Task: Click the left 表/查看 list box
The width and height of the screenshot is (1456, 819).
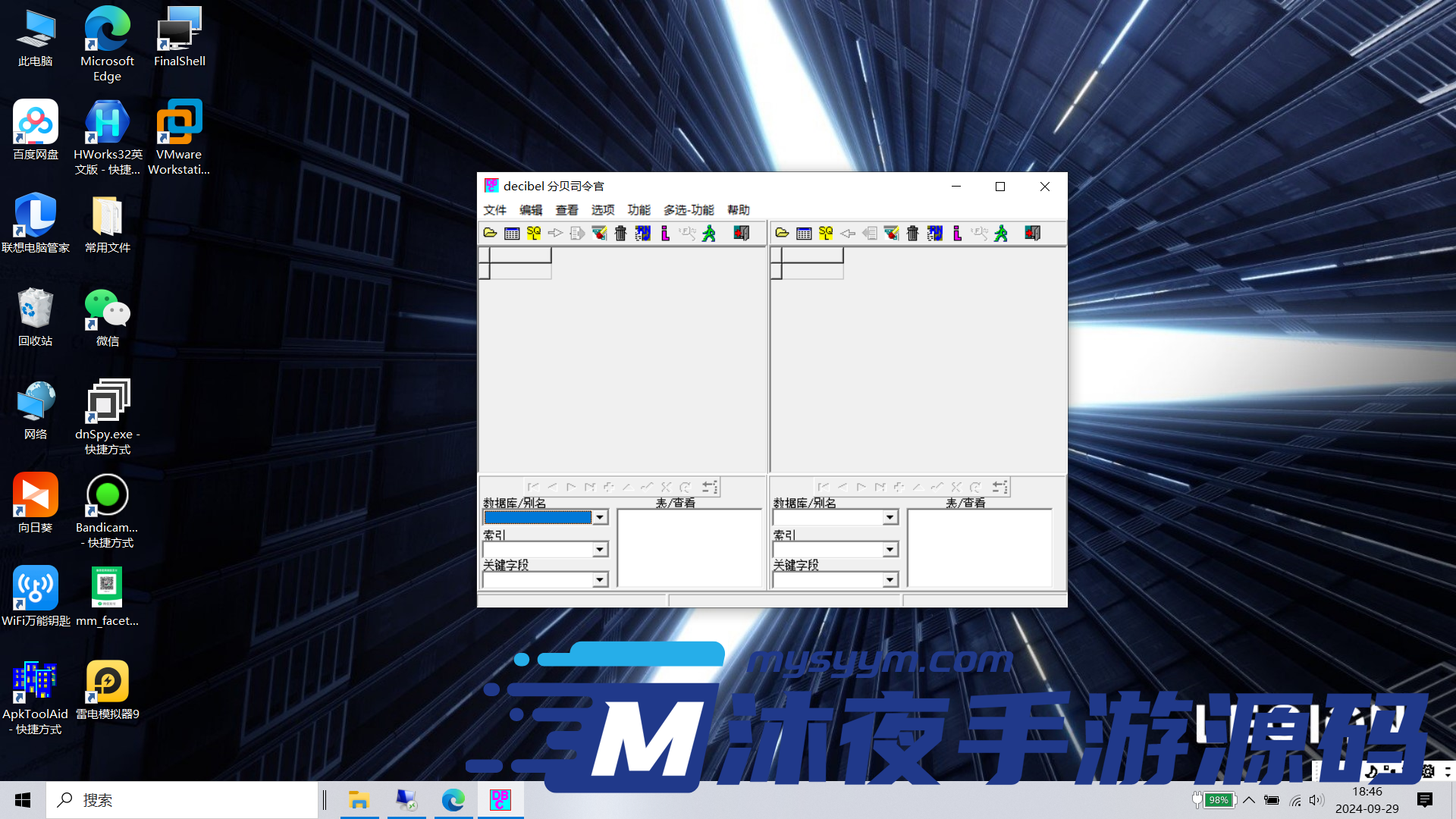Action: coord(689,548)
